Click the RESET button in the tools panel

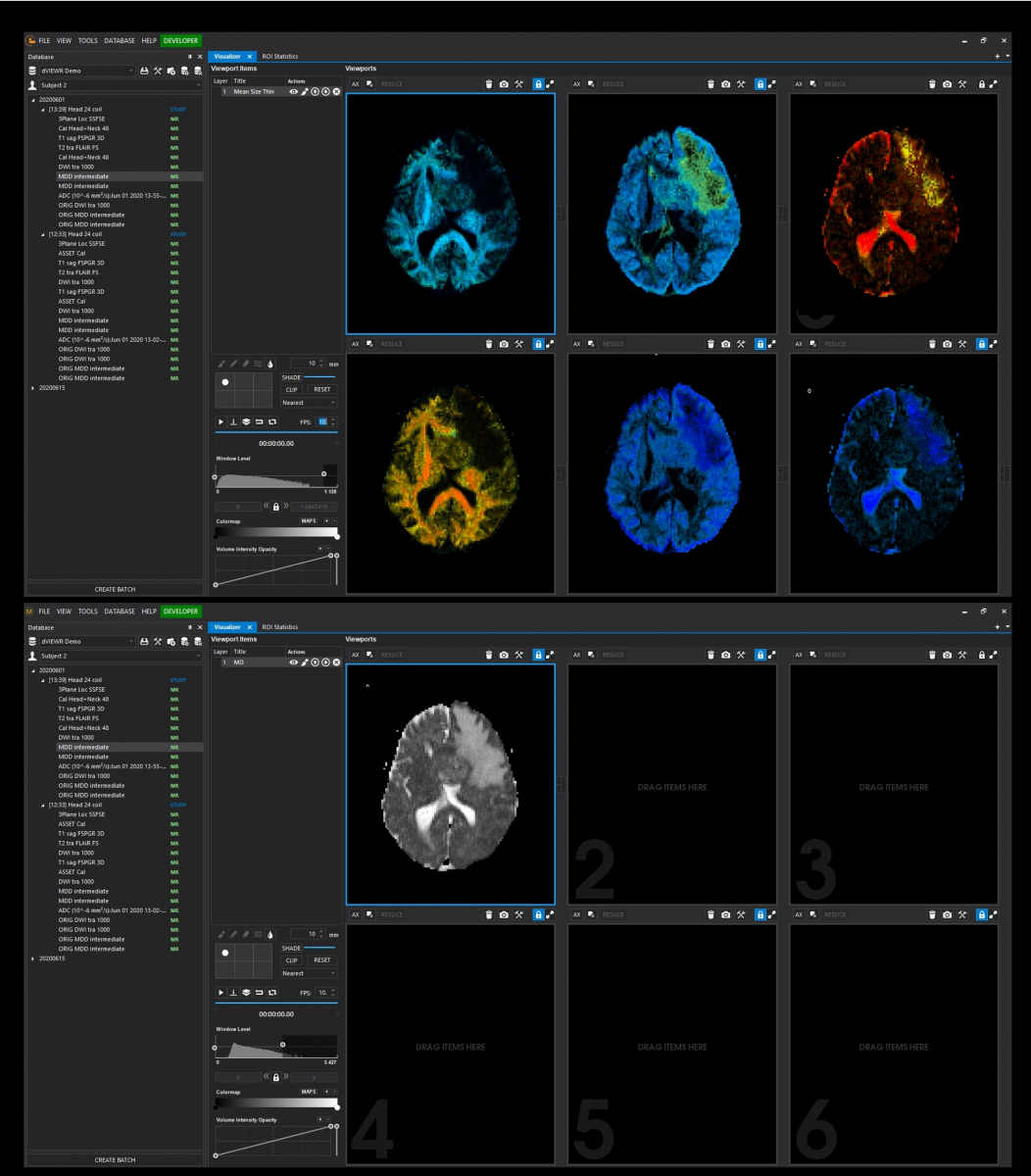[x=321, y=388]
